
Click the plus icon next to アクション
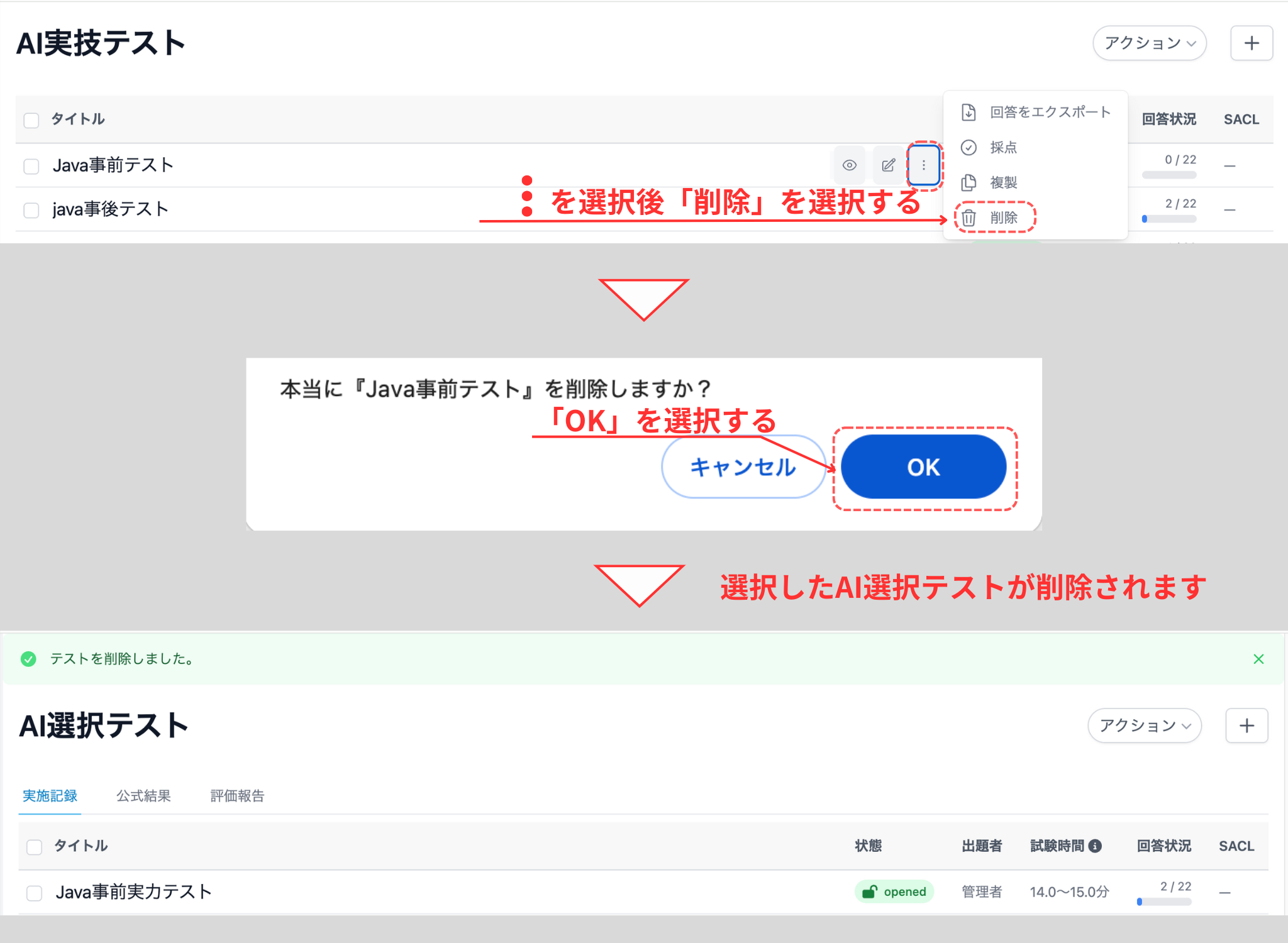(x=1251, y=43)
